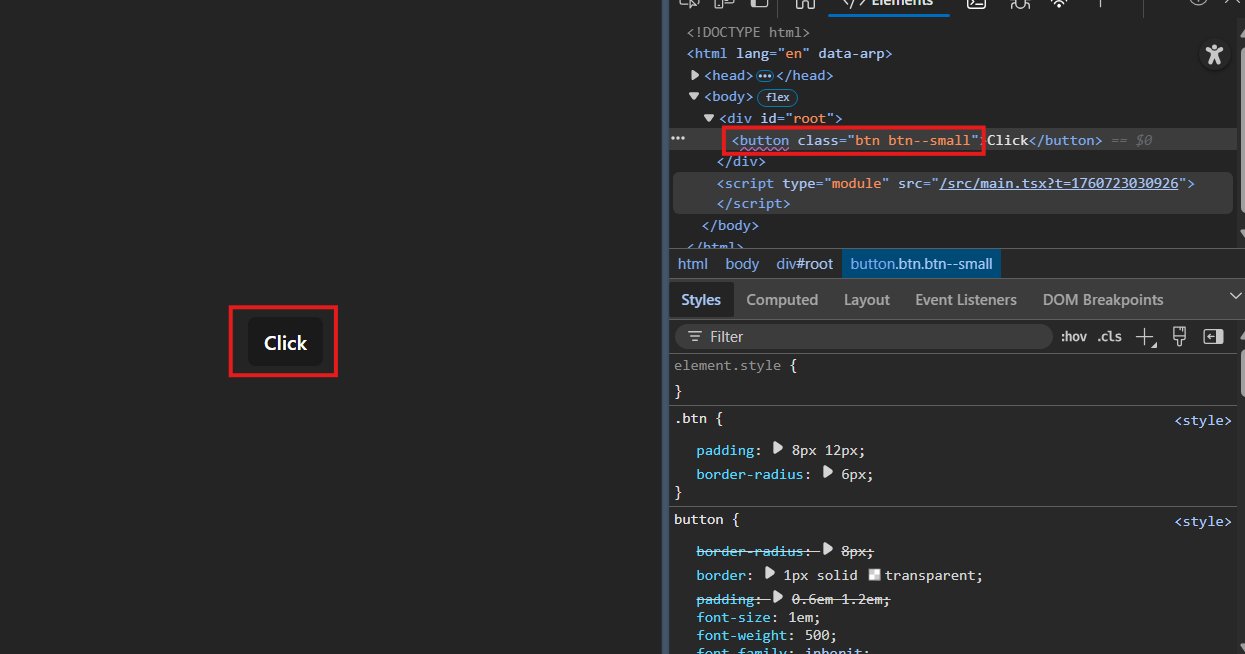Click the .btn selector text
Screen dimensions: 1245x654
click(690, 420)
